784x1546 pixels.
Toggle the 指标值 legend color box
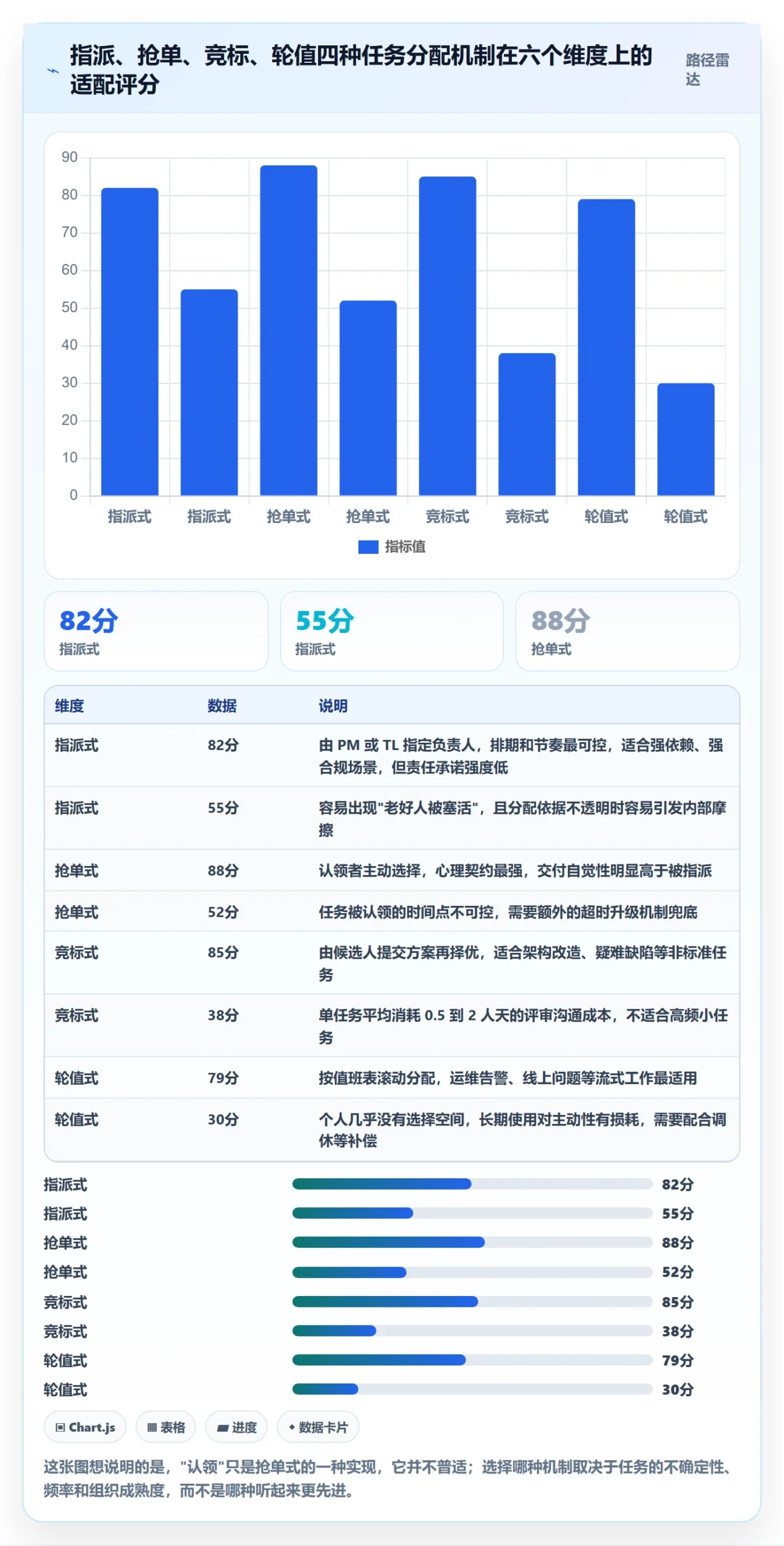368,547
